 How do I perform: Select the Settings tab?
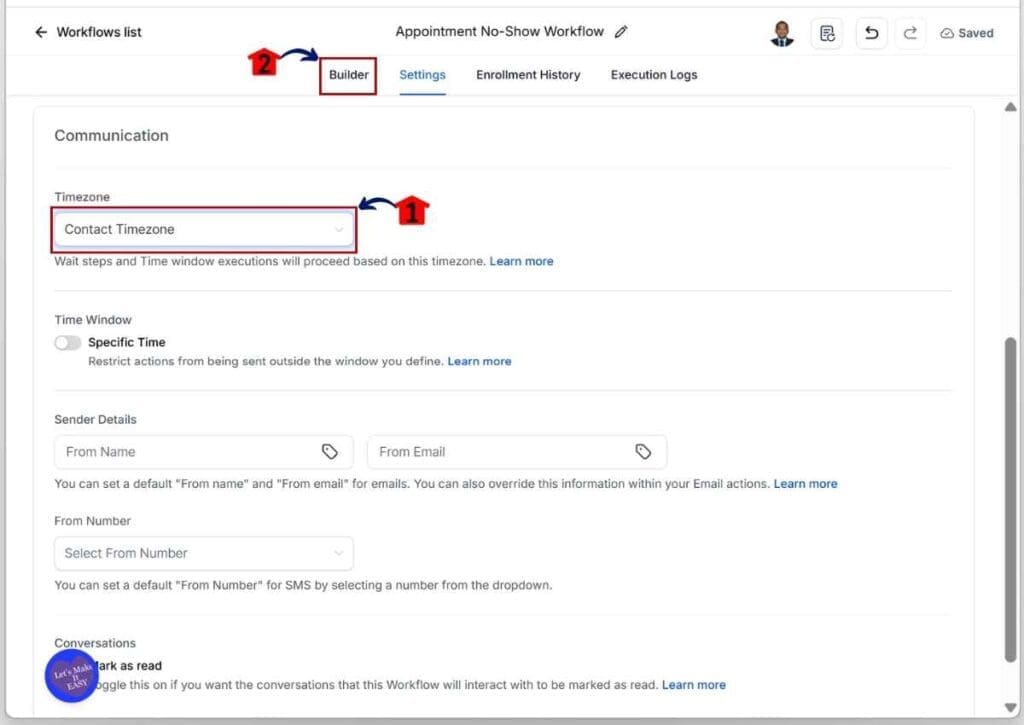point(423,75)
